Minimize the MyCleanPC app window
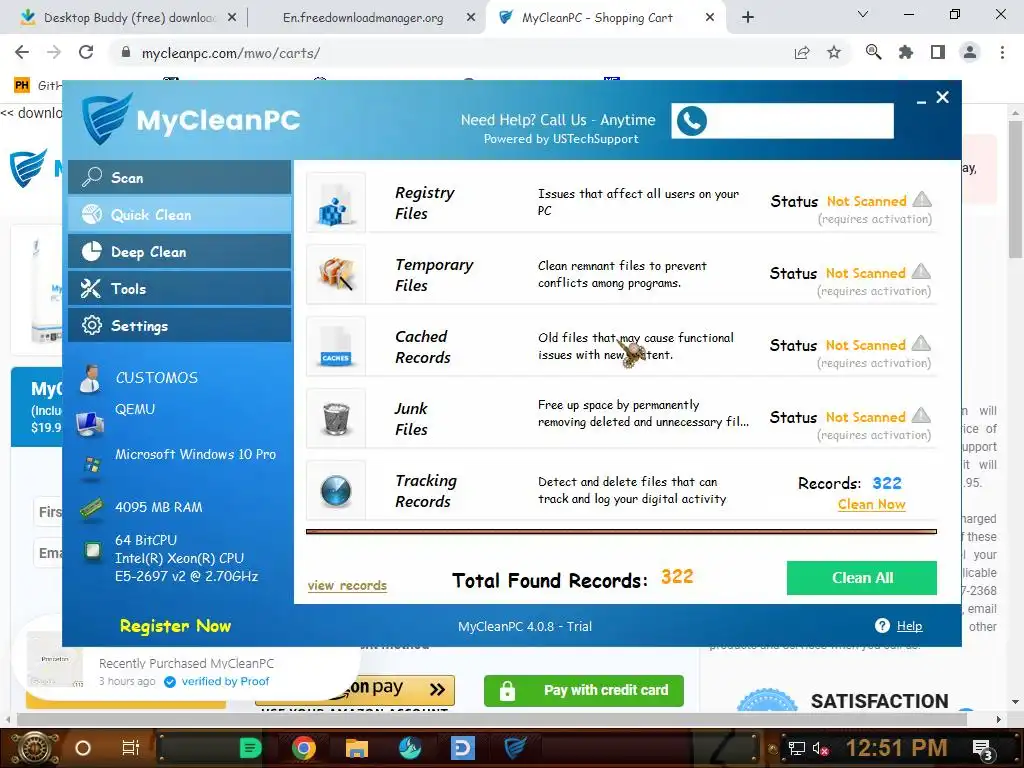This screenshot has width=1024, height=768. pyautogui.click(x=921, y=101)
